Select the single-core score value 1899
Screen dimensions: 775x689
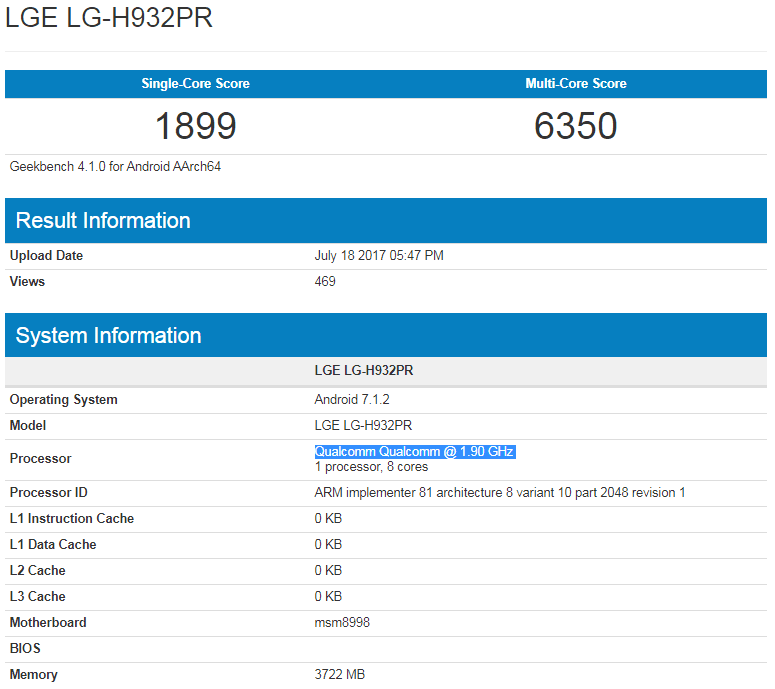tap(195, 126)
